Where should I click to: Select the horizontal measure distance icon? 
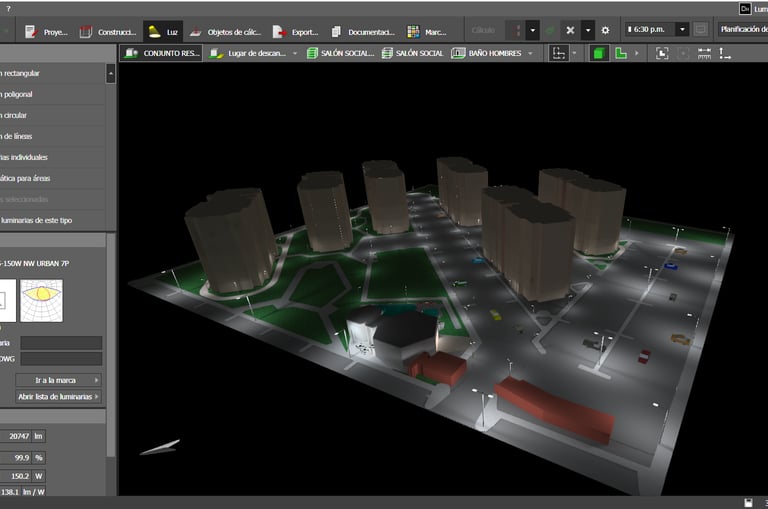coord(704,53)
